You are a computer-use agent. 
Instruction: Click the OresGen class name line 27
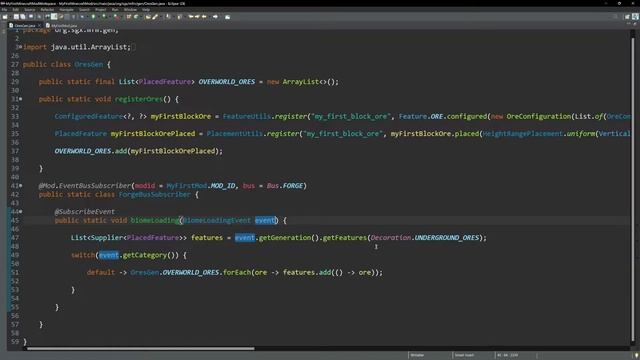coord(89,64)
